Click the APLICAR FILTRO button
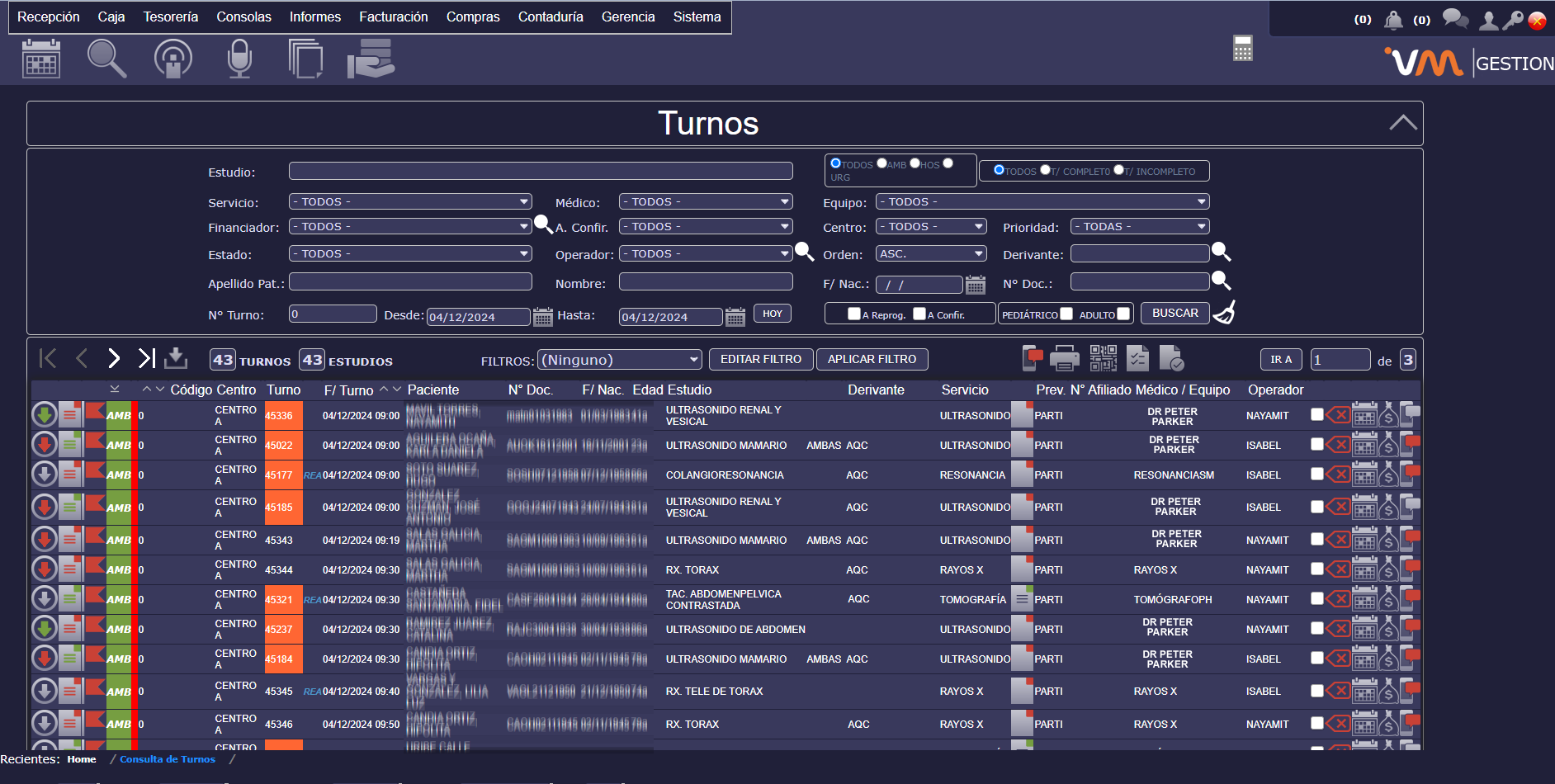 pos(872,359)
